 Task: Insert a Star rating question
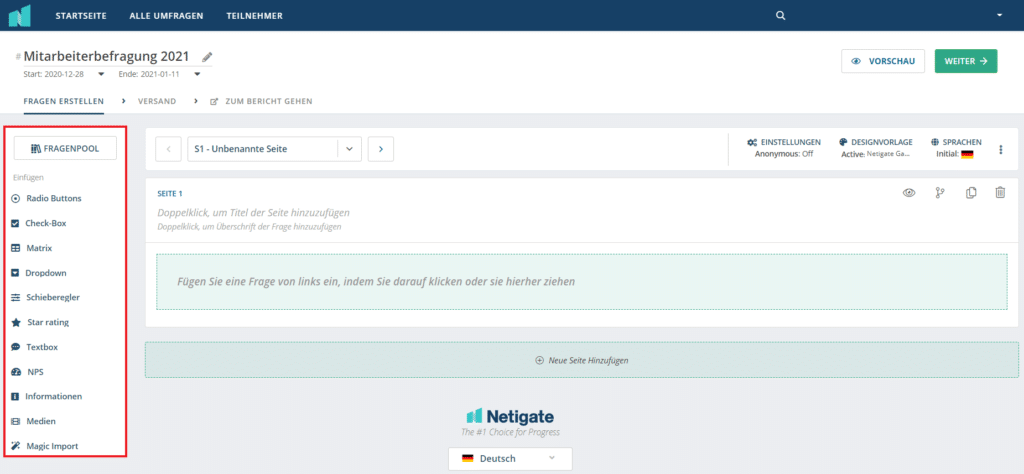coord(47,322)
